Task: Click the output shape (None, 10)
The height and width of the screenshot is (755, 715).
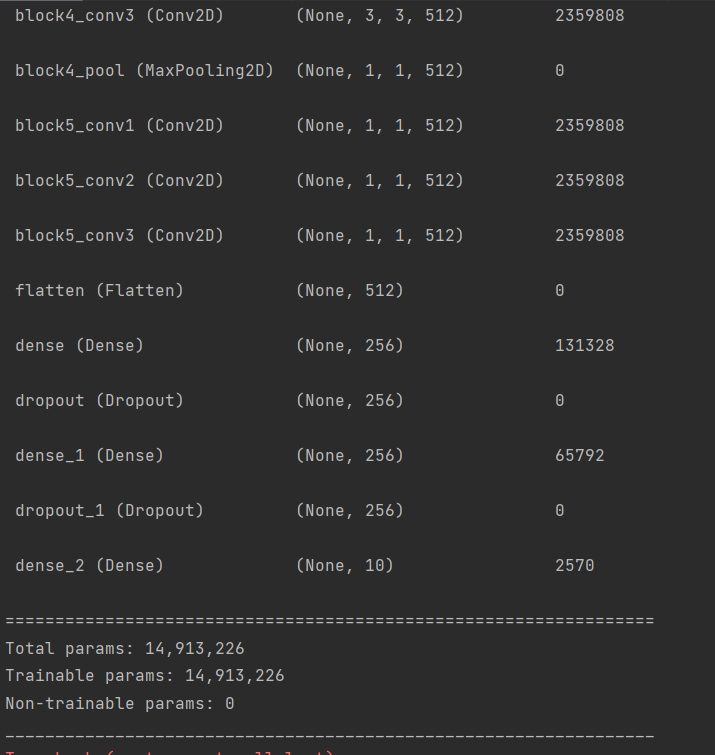Action: coord(345,566)
